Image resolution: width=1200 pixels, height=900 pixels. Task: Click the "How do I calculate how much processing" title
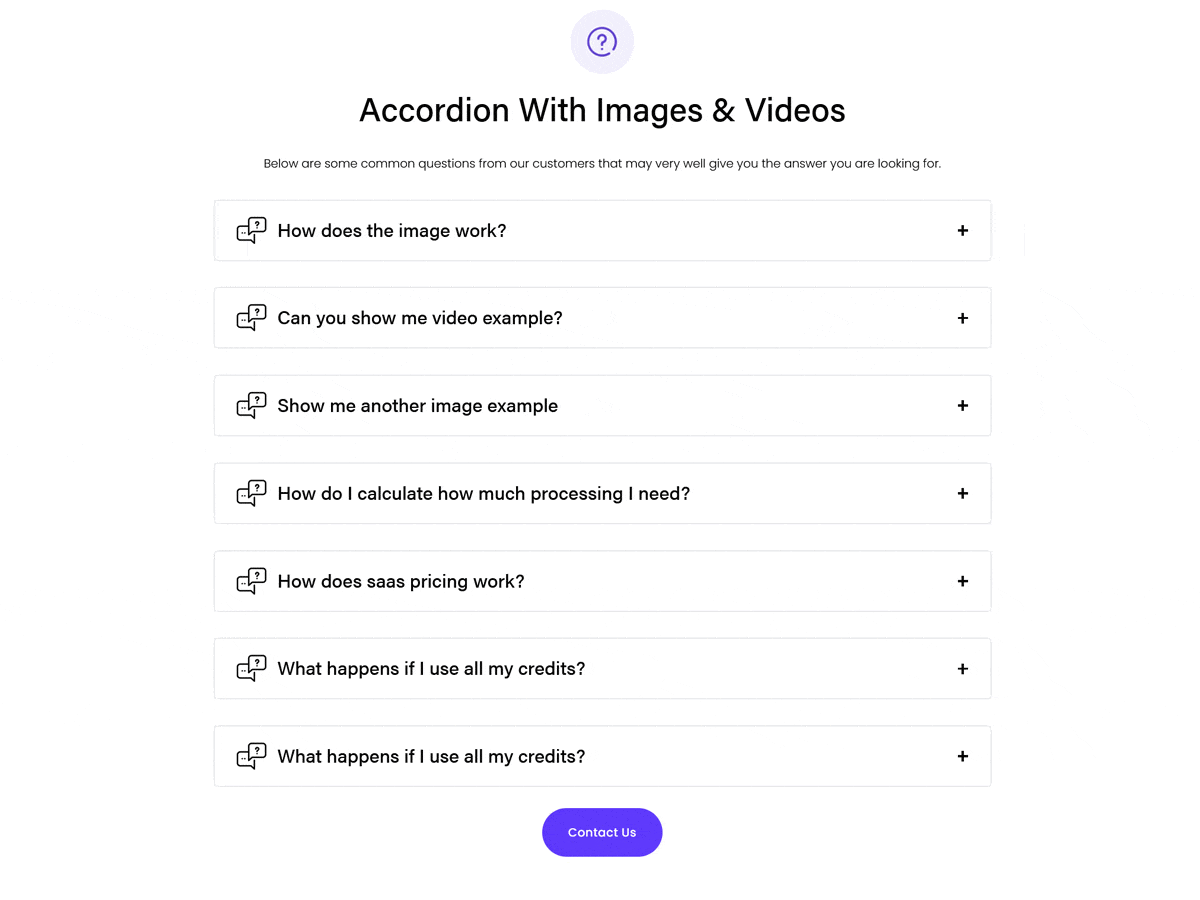coord(484,493)
